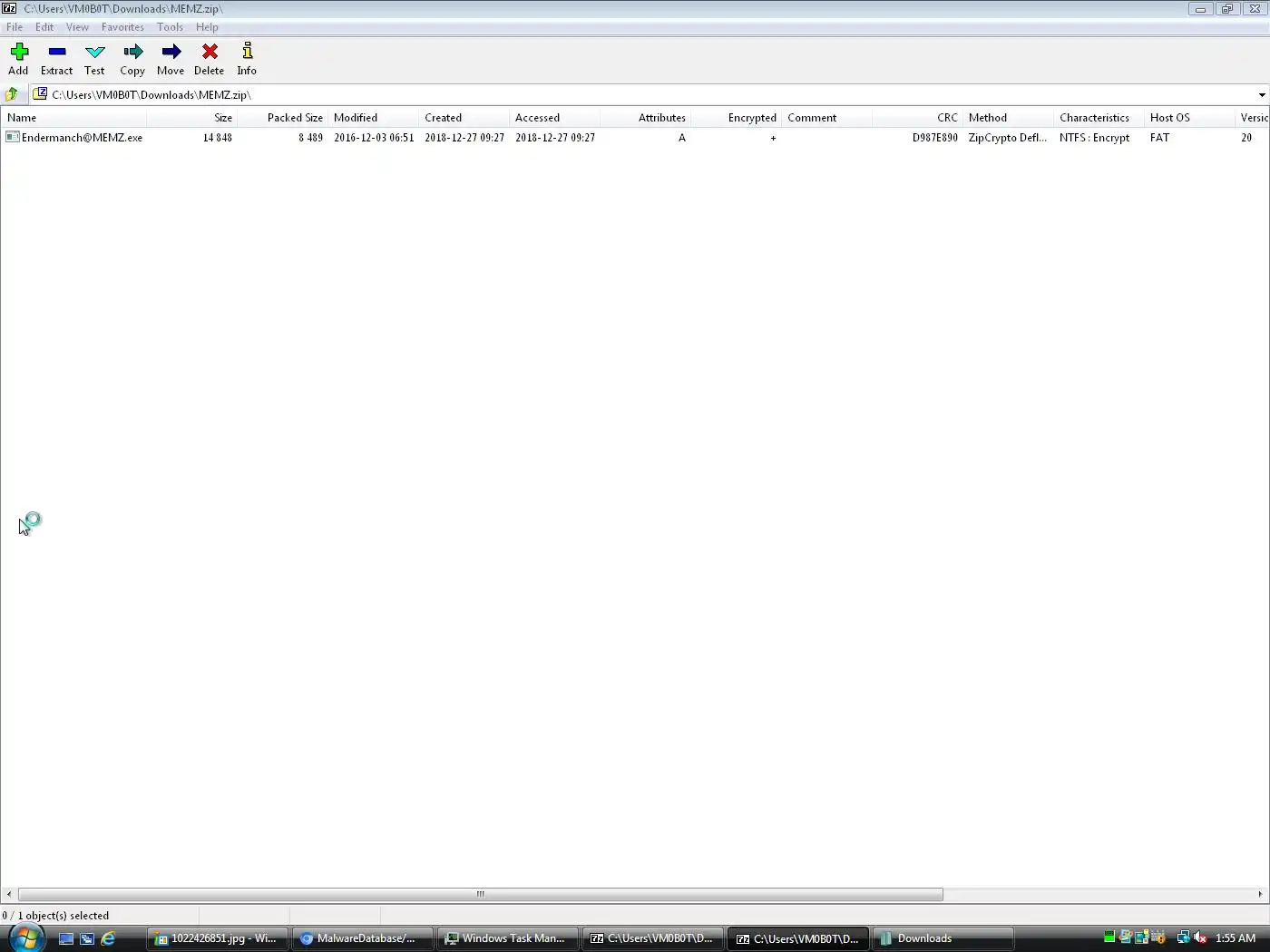
Task: Click the Move toolbar icon
Action: point(171,52)
